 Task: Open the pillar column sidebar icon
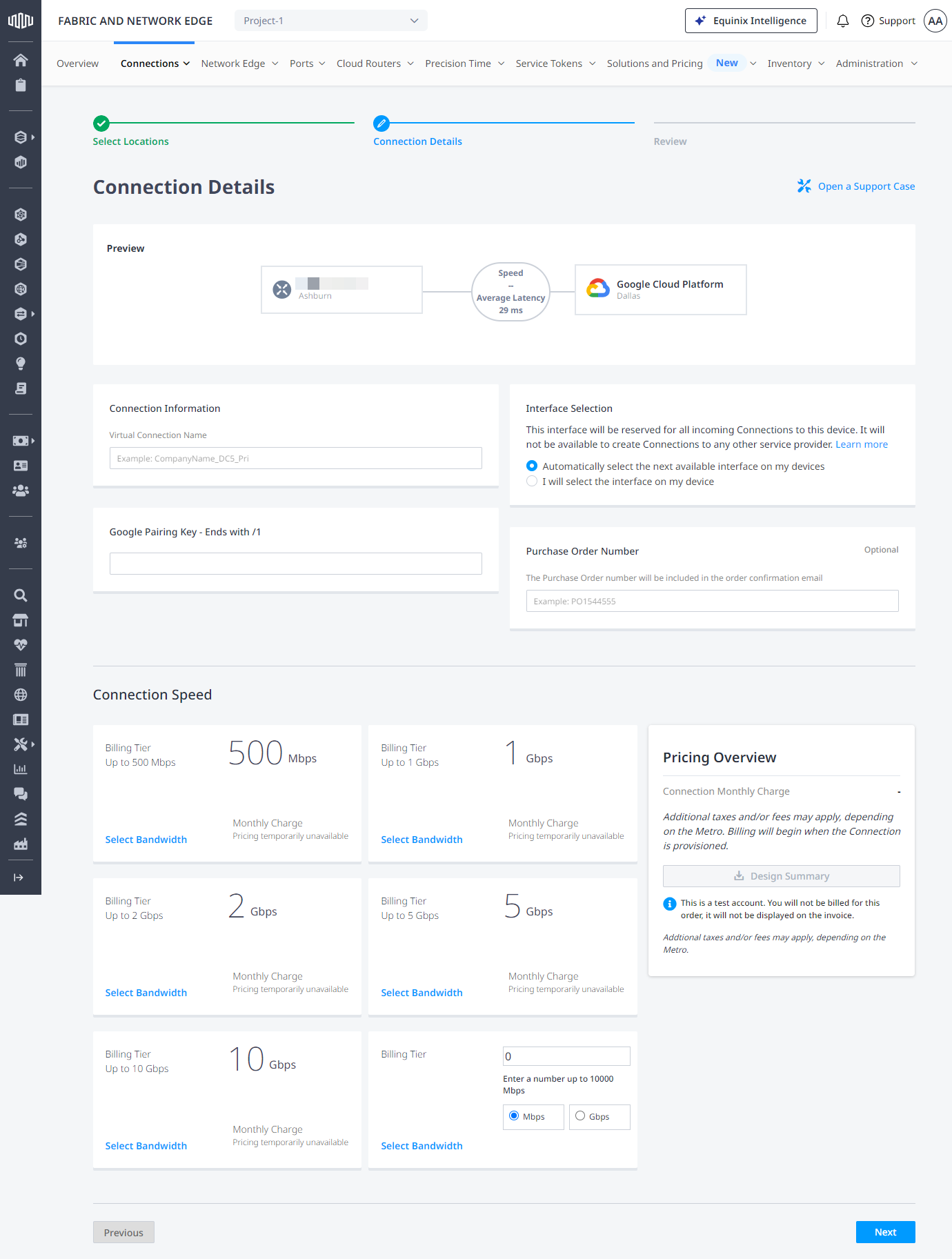pos(21,670)
